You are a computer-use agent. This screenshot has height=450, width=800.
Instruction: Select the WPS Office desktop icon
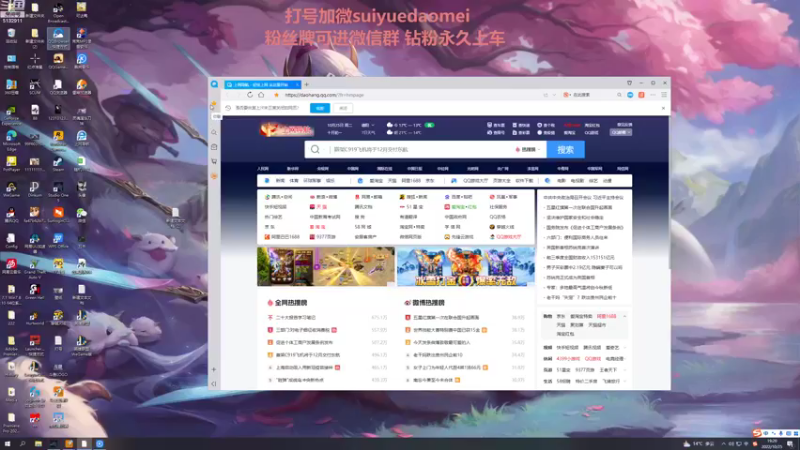(x=58, y=241)
